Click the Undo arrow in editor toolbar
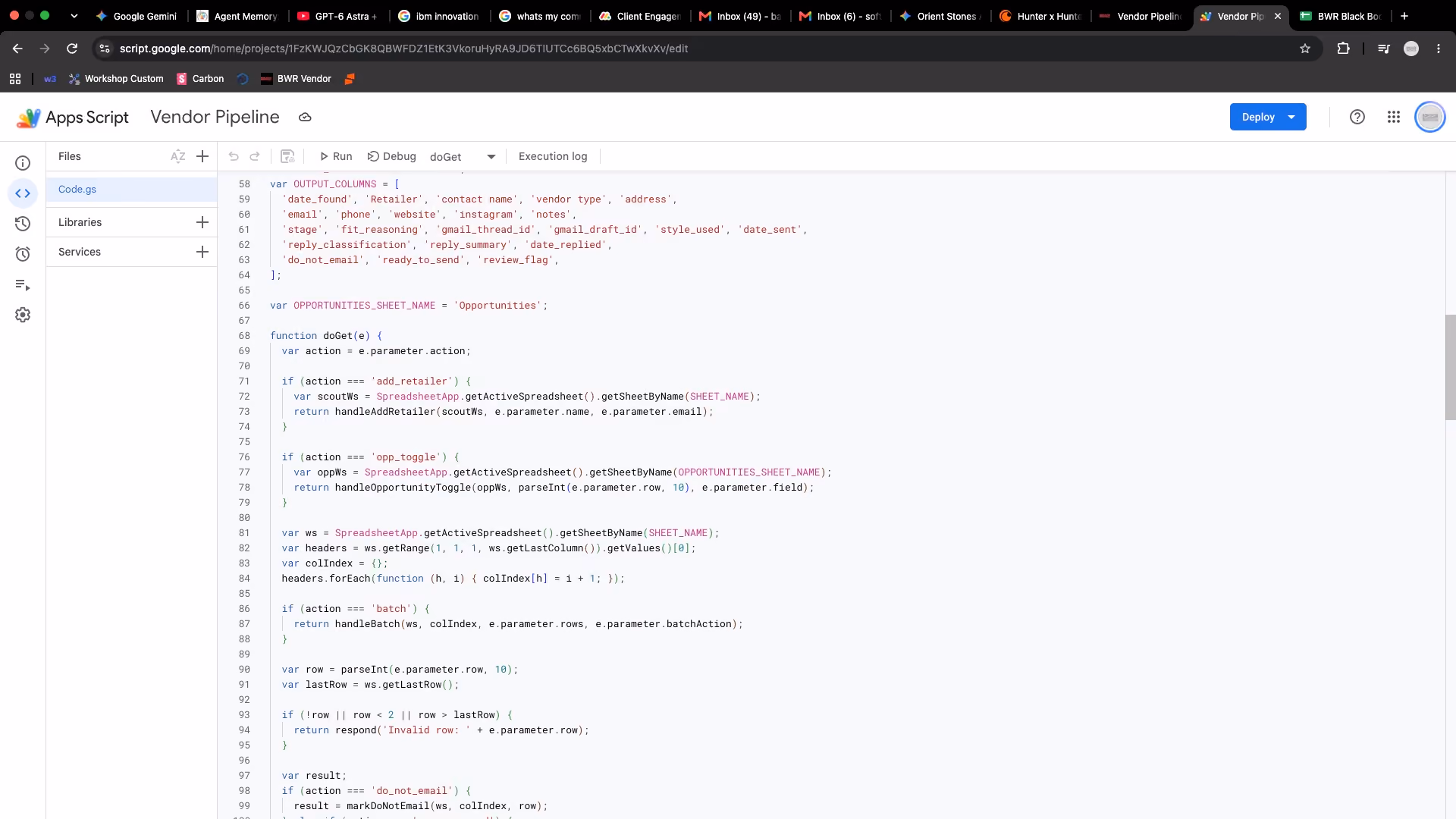The height and width of the screenshot is (819, 1456). coord(234,156)
